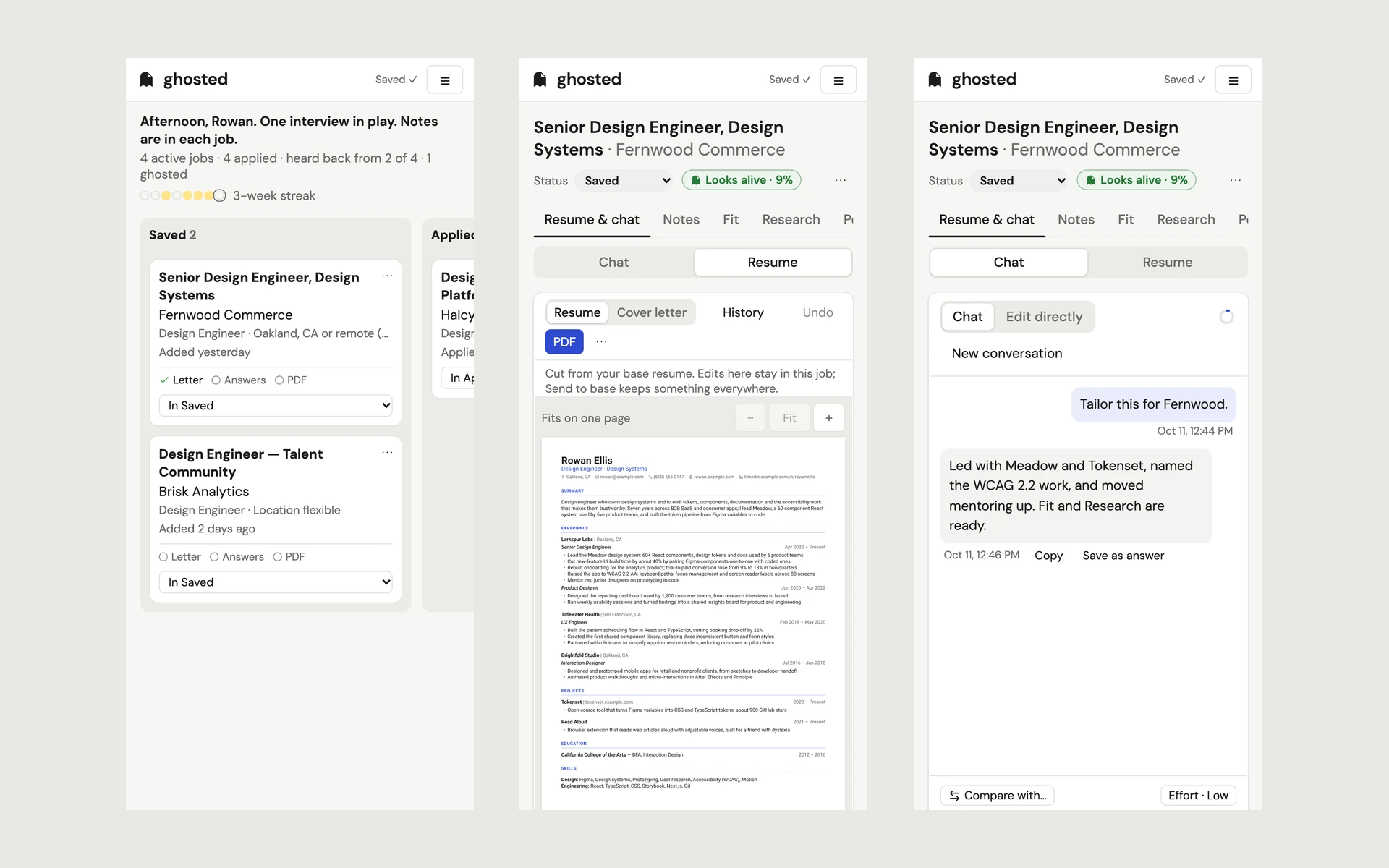Open hamburger menu in left dashboard panel
This screenshot has height=868, width=1389.
[445, 80]
